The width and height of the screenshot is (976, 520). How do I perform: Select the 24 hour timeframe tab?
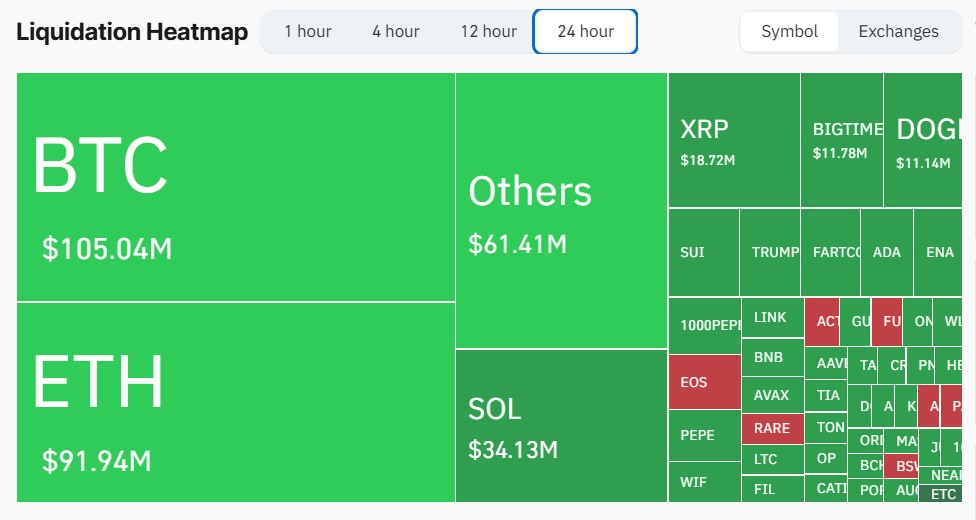tap(585, 31)
